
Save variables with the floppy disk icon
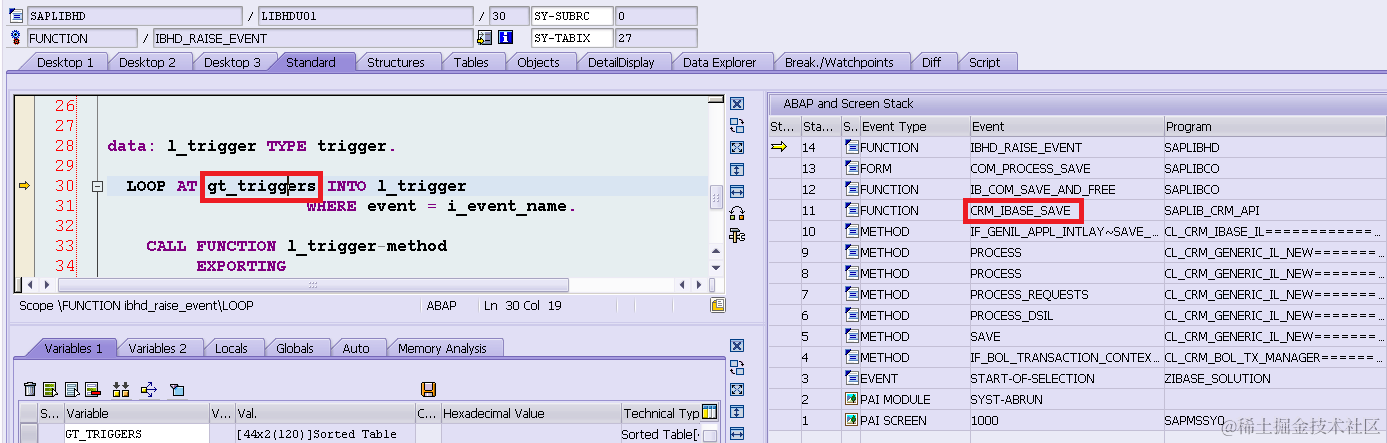coord(429,389)
